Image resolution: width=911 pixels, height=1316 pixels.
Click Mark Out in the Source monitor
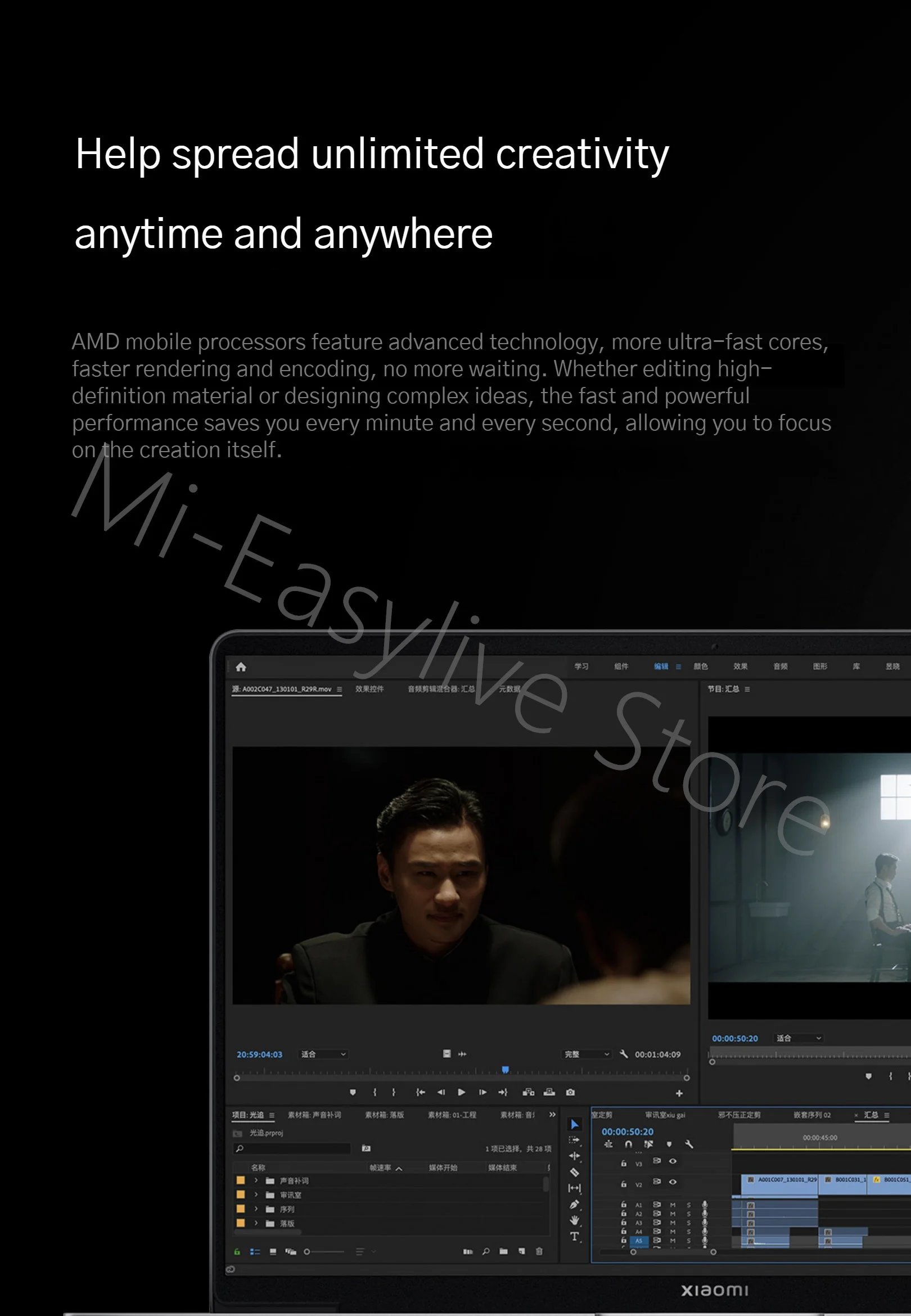[394, 1092]
